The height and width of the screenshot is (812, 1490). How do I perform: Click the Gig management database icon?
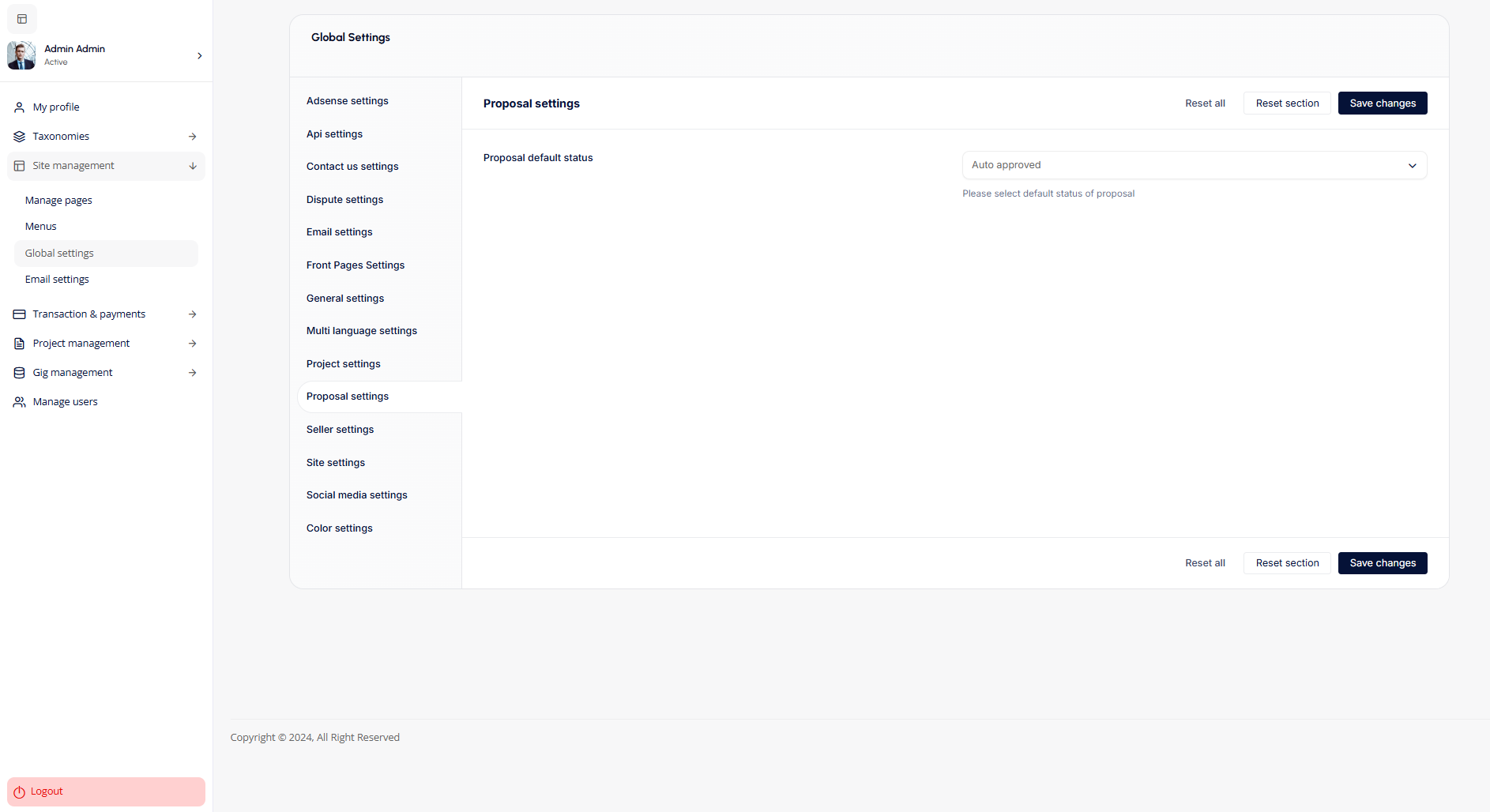(x=20, y=373)
